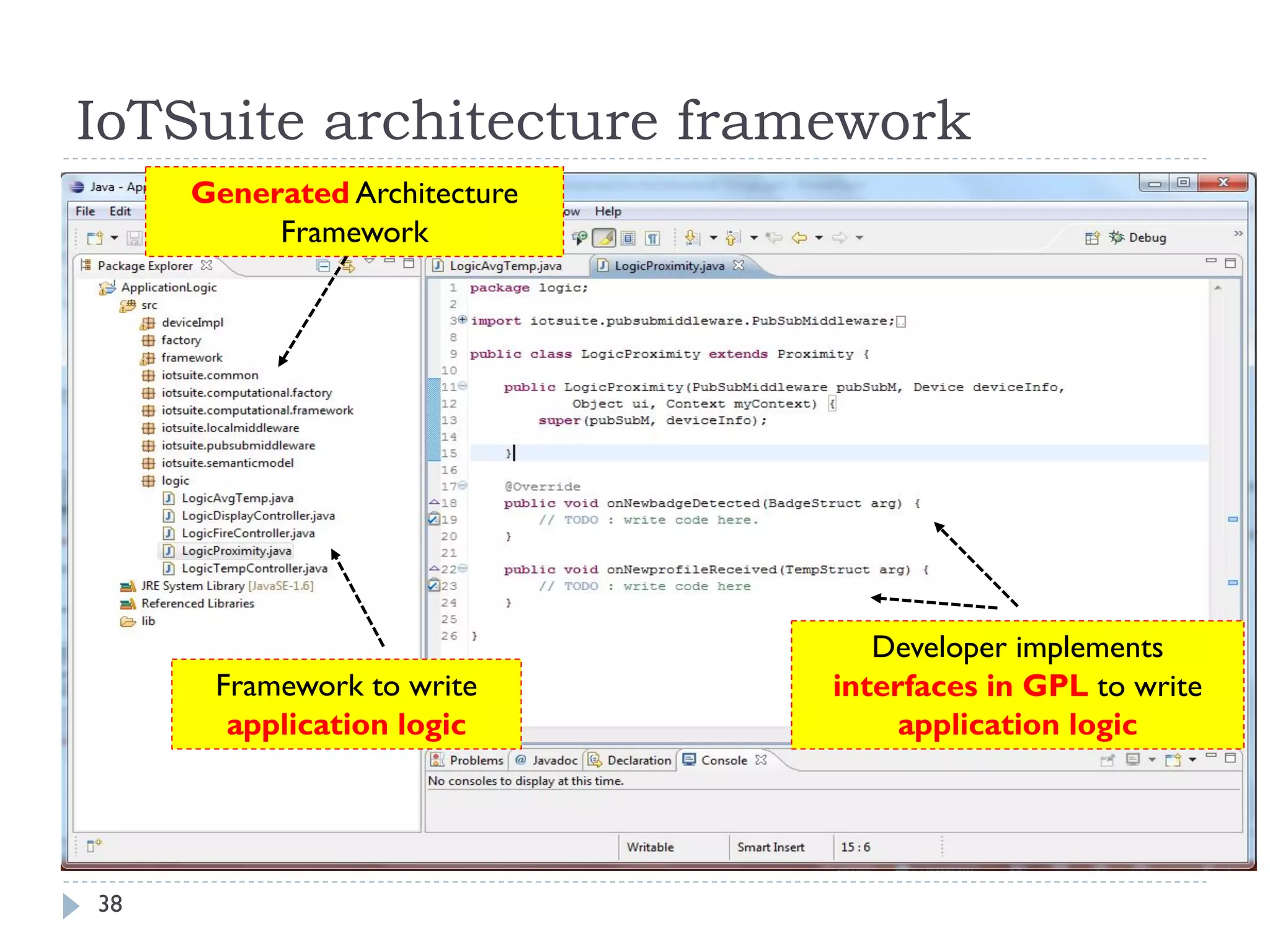Toggle Link with Editor in Package Explorer
The image size is (1270, 952).
point(348,266)
